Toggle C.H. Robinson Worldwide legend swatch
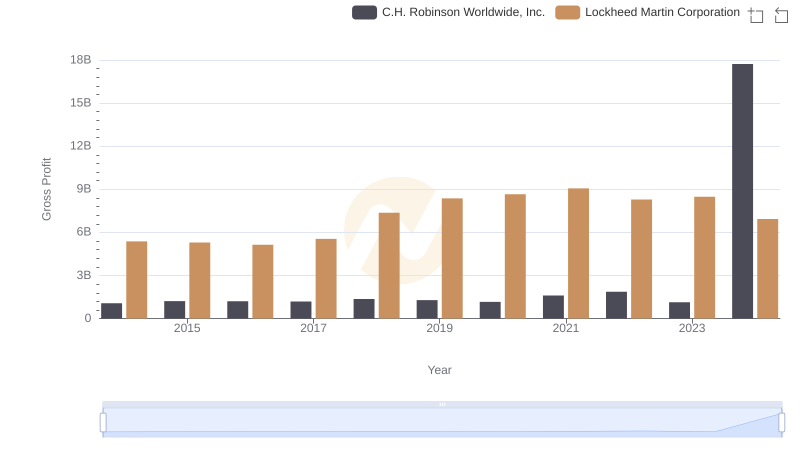Viewport: 800px width, 461px height. click(364, 12)
